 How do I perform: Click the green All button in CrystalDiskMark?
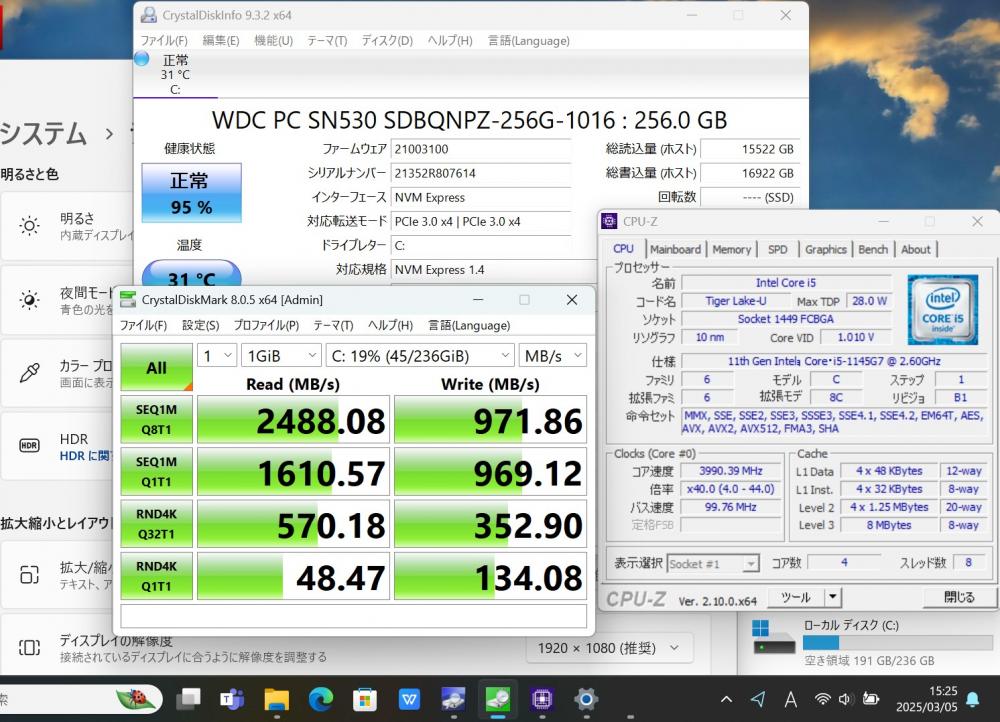pos(156,367)
